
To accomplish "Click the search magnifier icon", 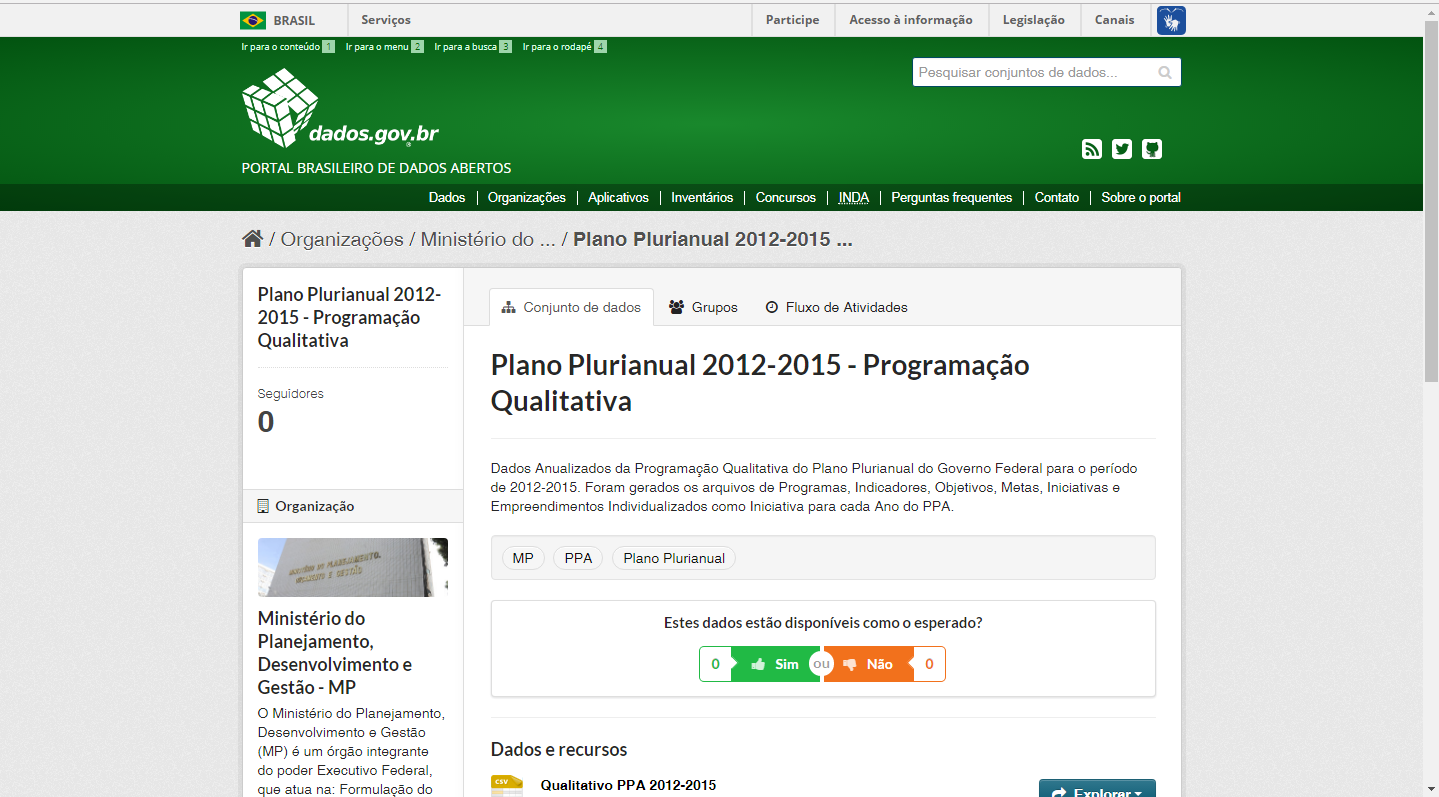I will [x=1165, y=73].
